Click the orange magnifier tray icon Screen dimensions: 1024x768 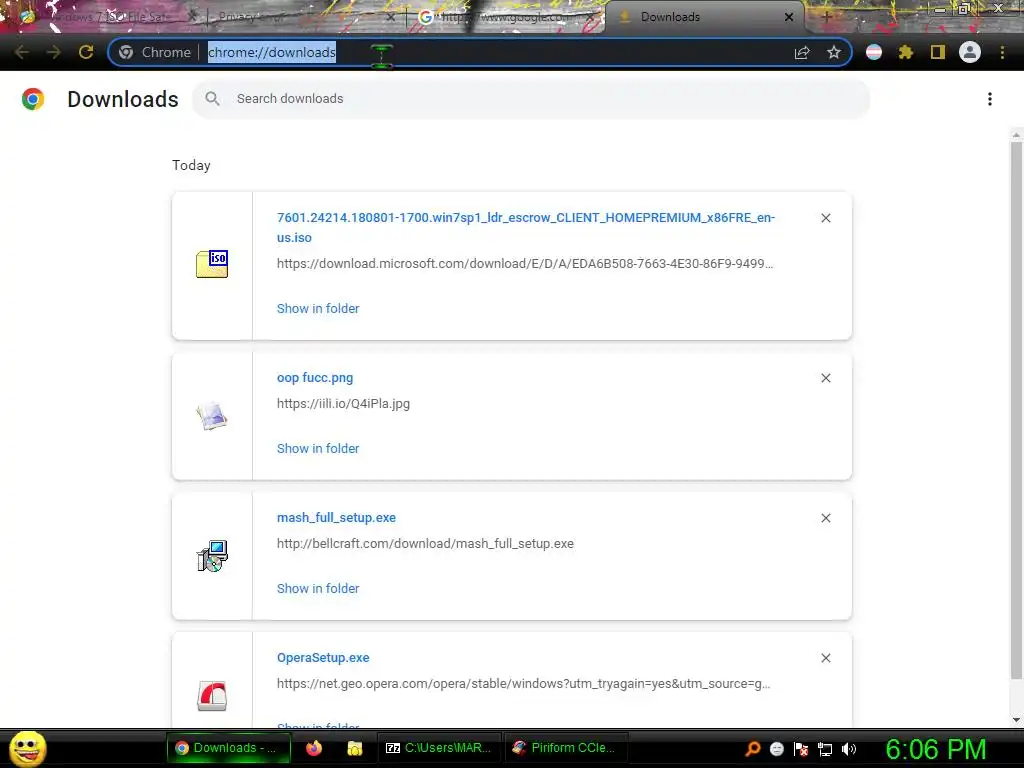752,749
